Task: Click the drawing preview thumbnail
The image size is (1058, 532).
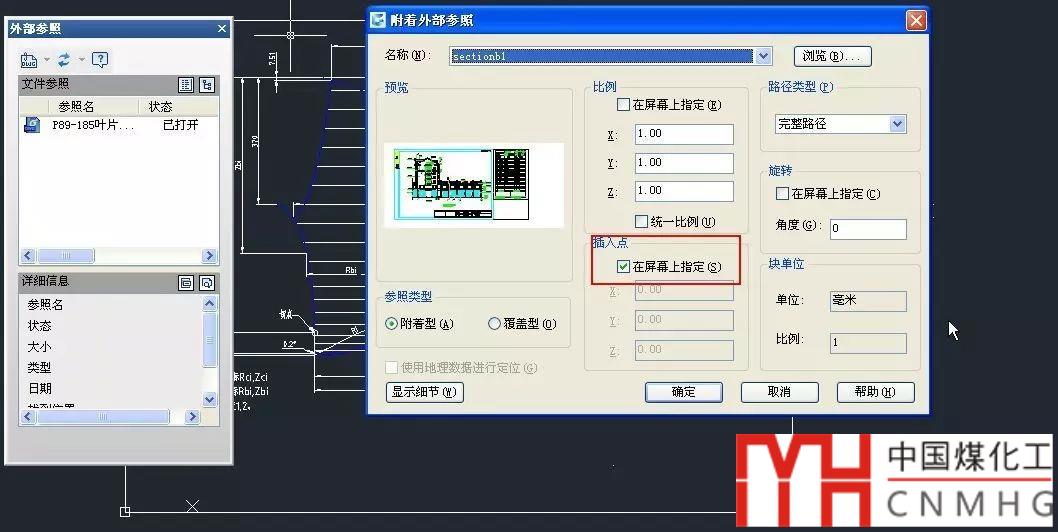Action: pos(474,185)
